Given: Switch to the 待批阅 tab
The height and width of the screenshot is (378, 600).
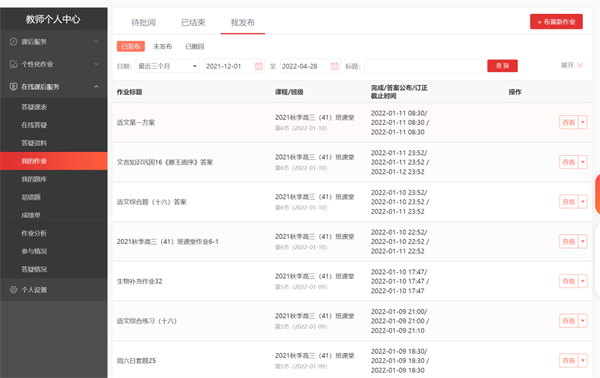Looking at the screenshot, I should [143, 23].
